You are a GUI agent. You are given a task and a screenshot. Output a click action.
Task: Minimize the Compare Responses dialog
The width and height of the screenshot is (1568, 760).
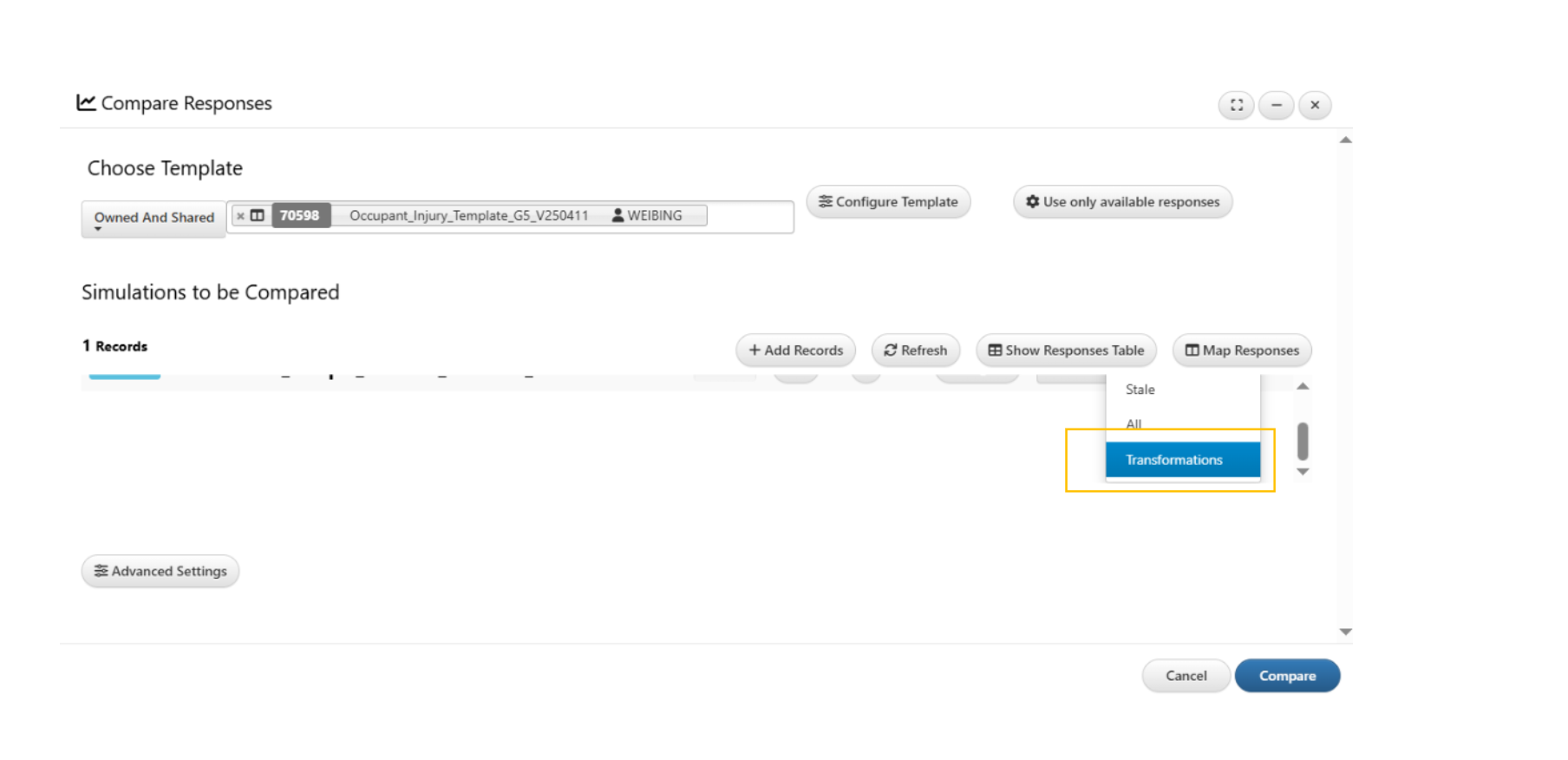click(x=1276, y=105)
